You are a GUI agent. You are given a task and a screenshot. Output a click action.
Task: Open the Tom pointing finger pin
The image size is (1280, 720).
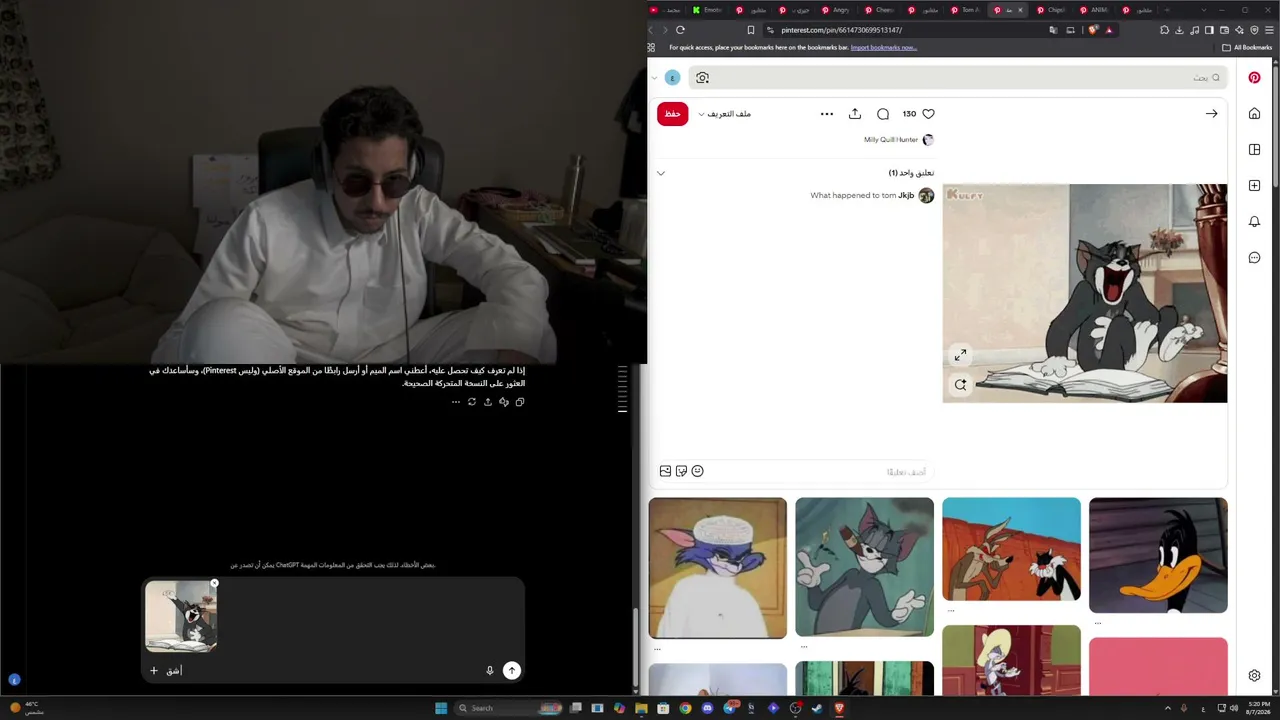(x=865, y=567)
